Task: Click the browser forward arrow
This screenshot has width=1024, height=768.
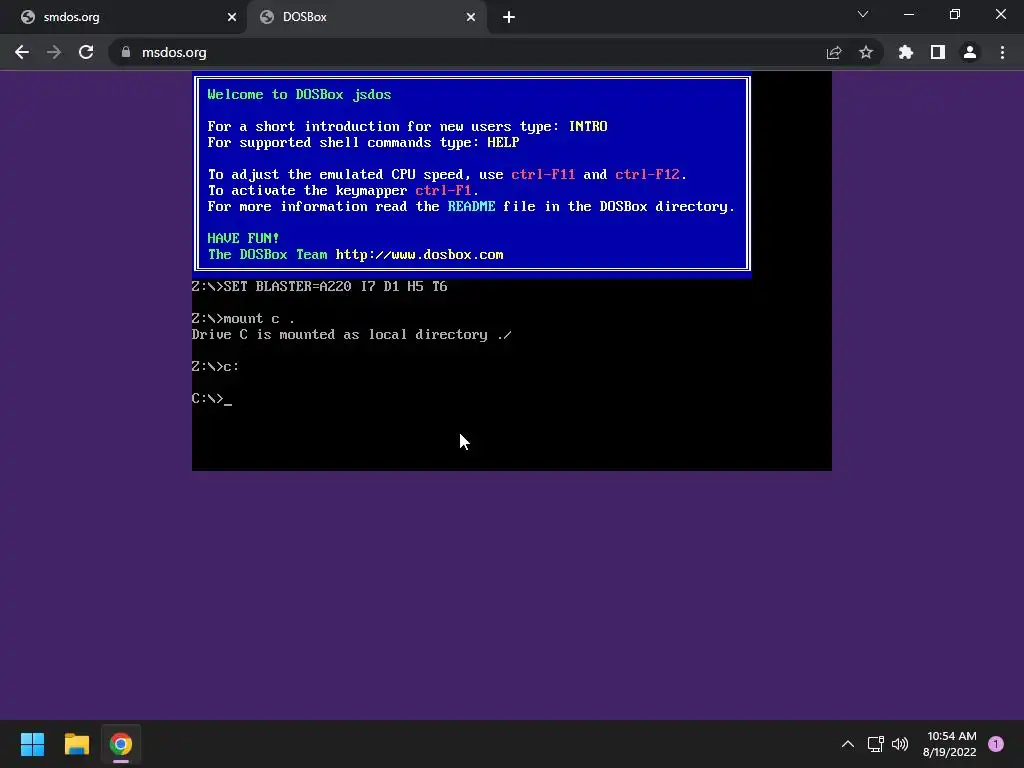Action: [54, 52]
